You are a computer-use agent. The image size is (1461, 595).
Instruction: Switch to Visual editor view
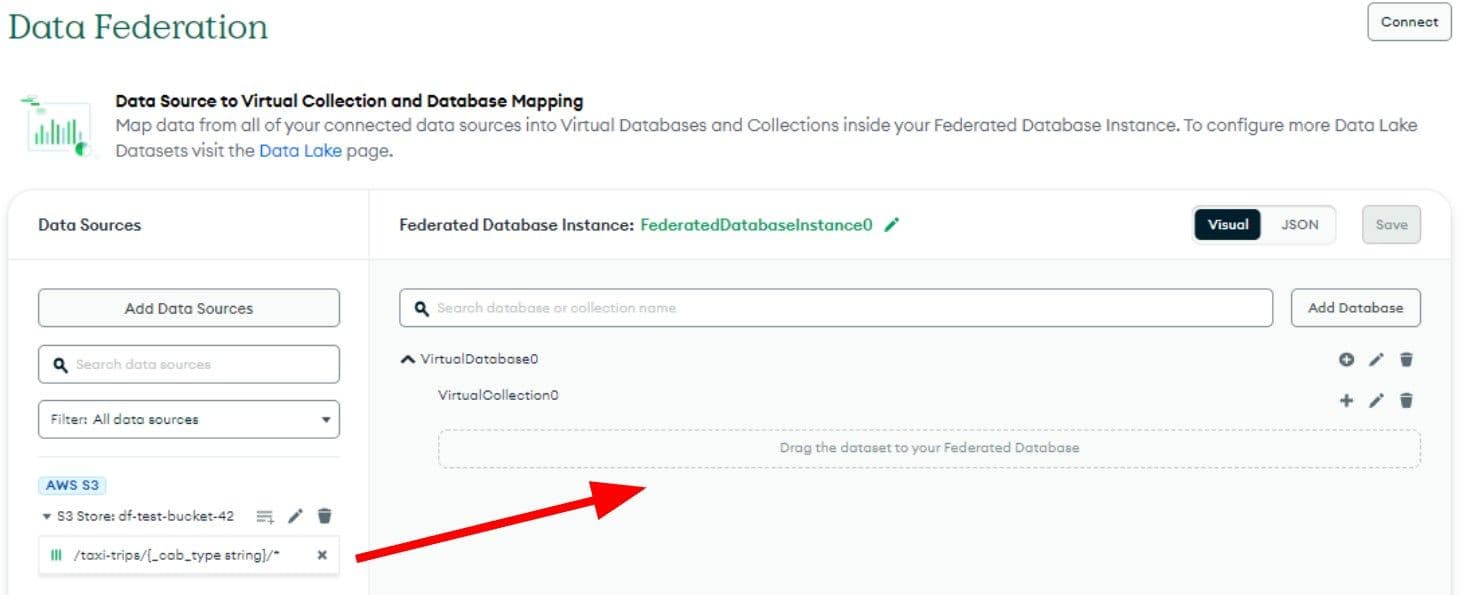coord(1228,225)
